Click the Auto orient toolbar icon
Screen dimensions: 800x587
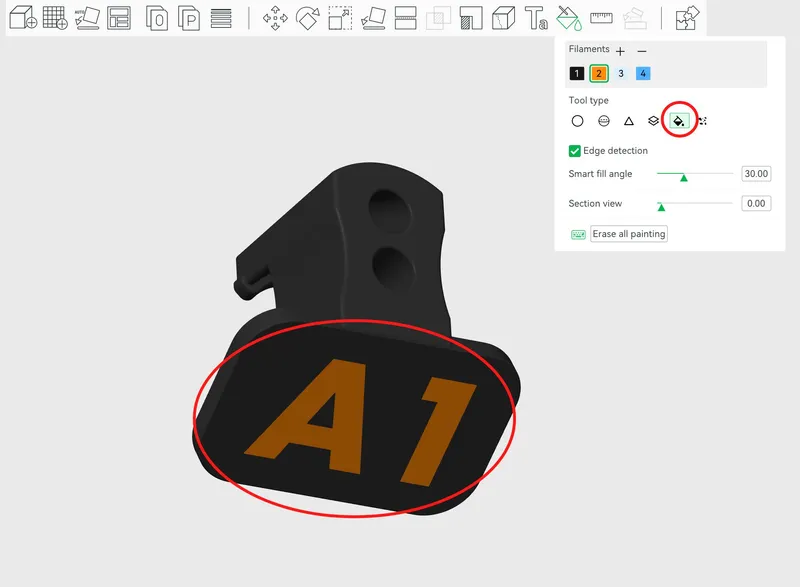point(87,18)
